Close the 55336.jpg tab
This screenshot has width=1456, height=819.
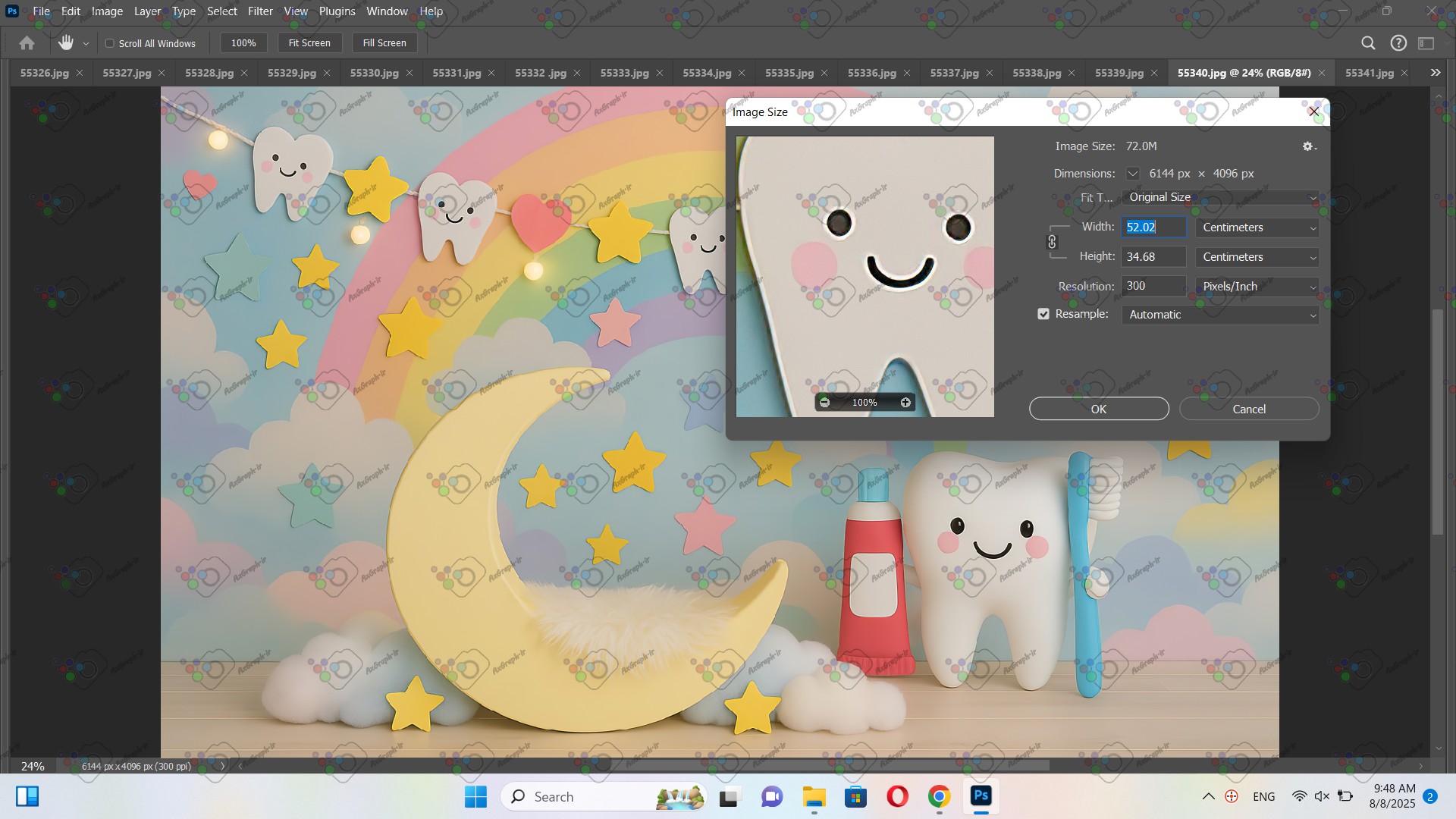(x=907, y=73)
